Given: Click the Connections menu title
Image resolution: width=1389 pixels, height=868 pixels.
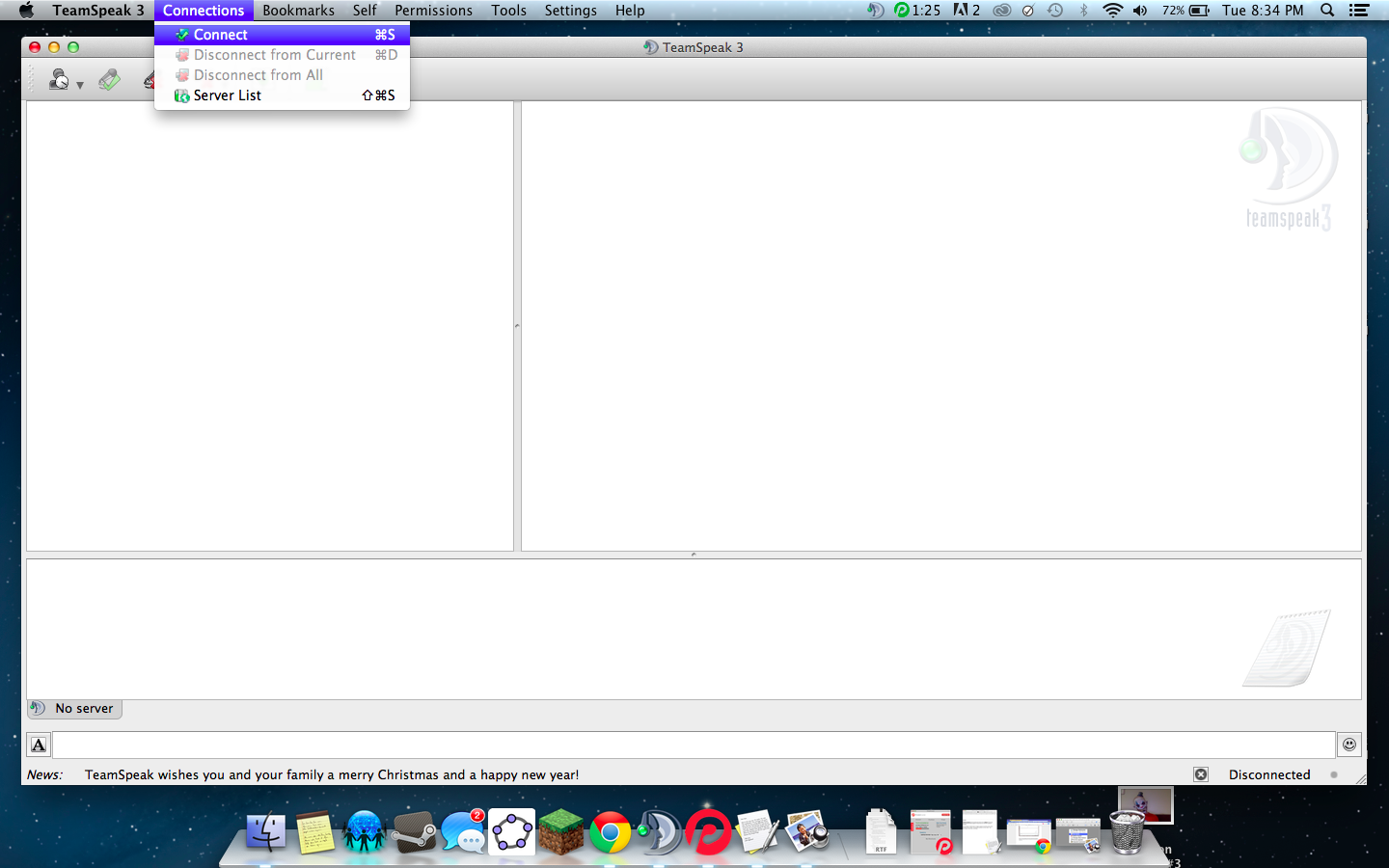Looking at the screenshot, I should pyautogui.click(x=204, y=11).
